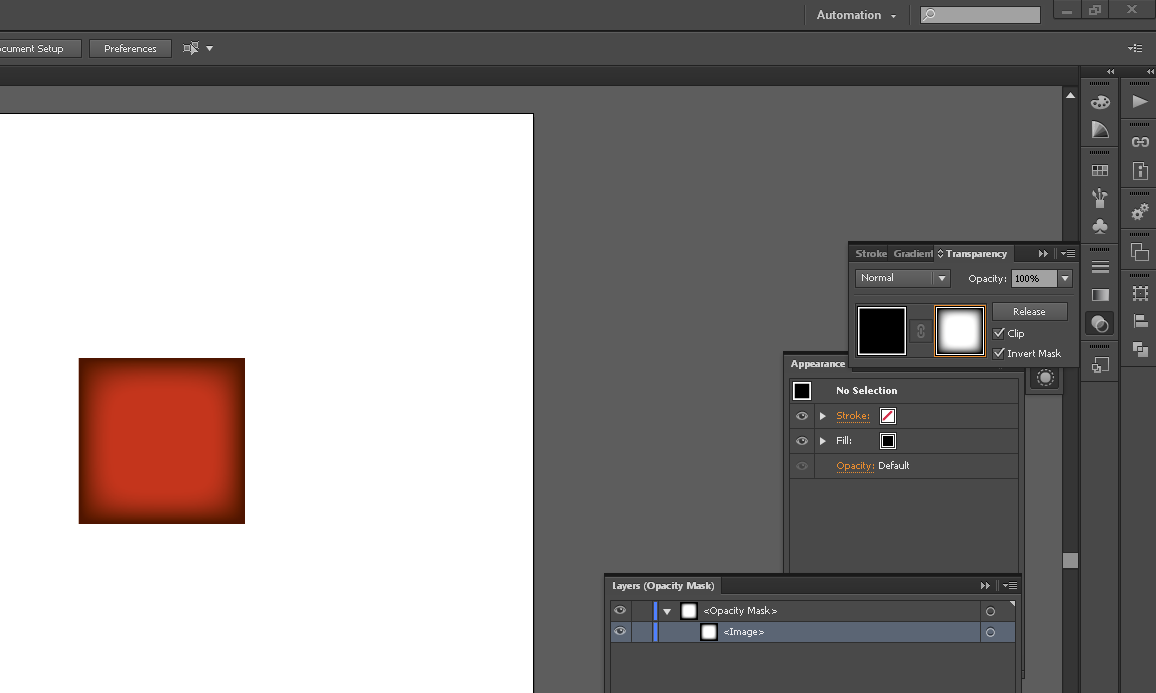Image resolution: width=1156 pixels, height=693 pixels.
Task: Switch to the Stroke tab
Action: tap(870, 254)
